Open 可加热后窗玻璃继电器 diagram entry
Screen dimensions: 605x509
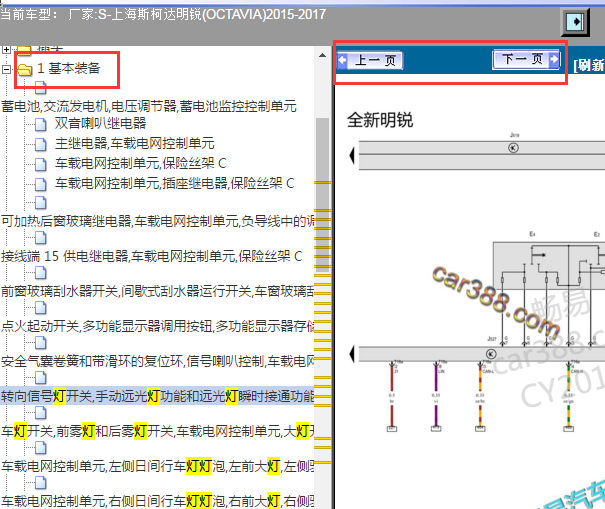[157, 221]
